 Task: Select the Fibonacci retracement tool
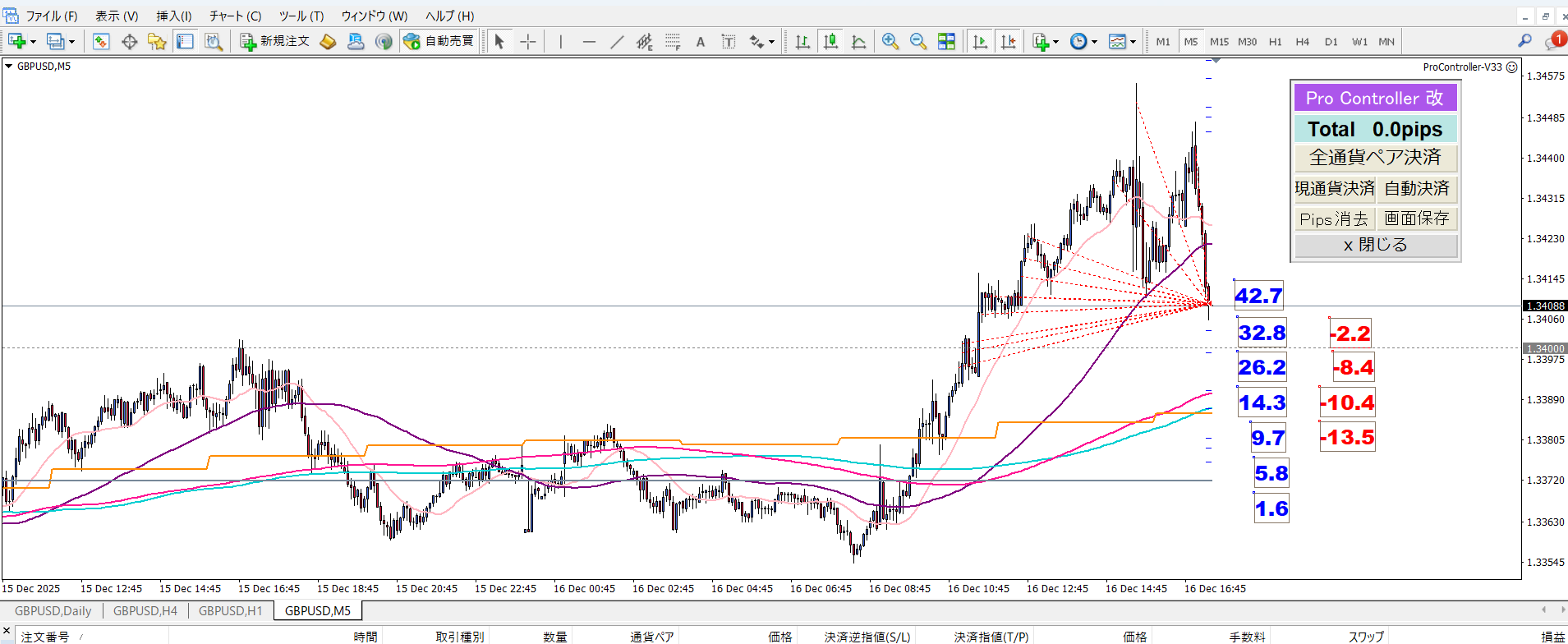pos(673,42)
